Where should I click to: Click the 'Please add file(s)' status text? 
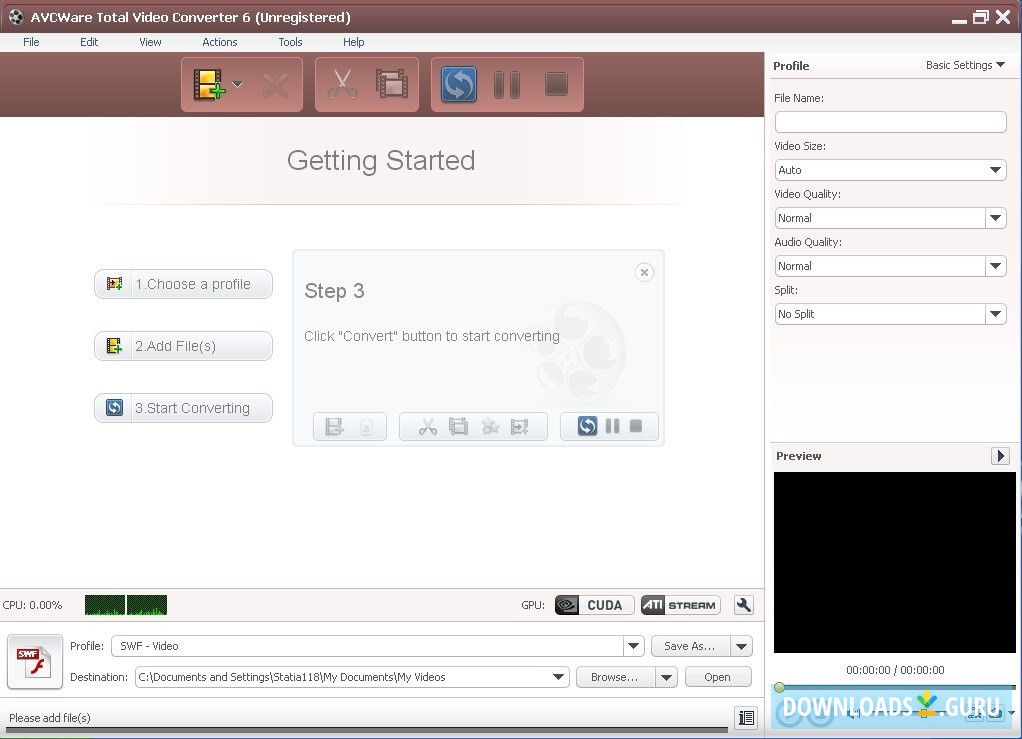[x=50, y=718]
